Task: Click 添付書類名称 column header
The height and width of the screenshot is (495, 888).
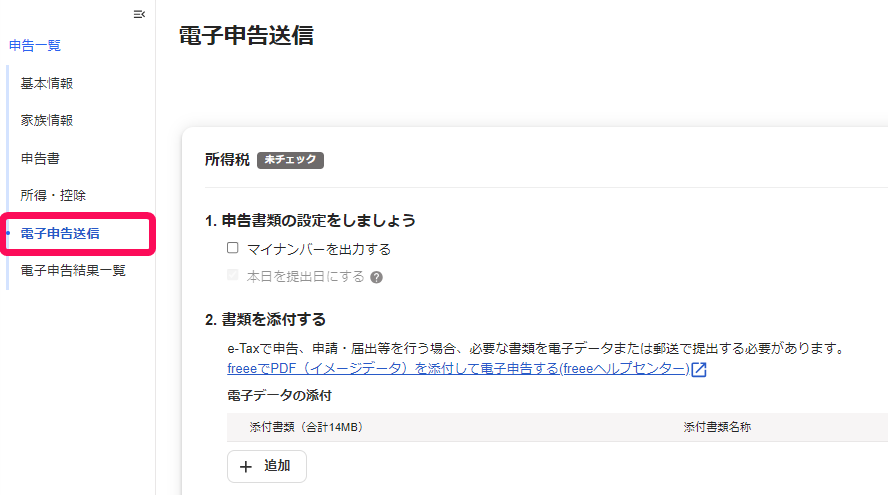Action: click(717, 427)
